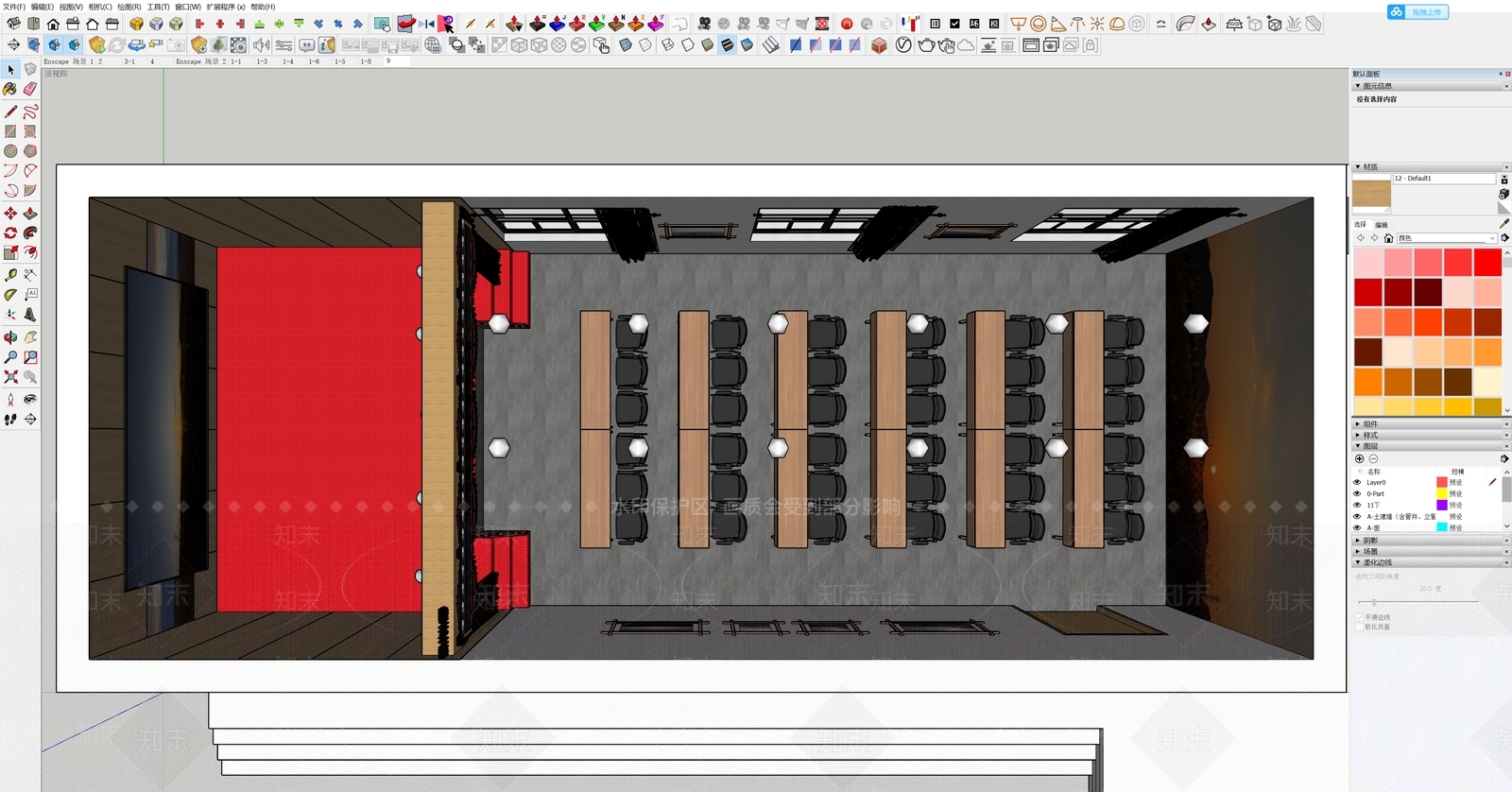This screenshot has height=792, width=1512.
Task: Select the Zoom magnifier tool
Action: point(10,357)
